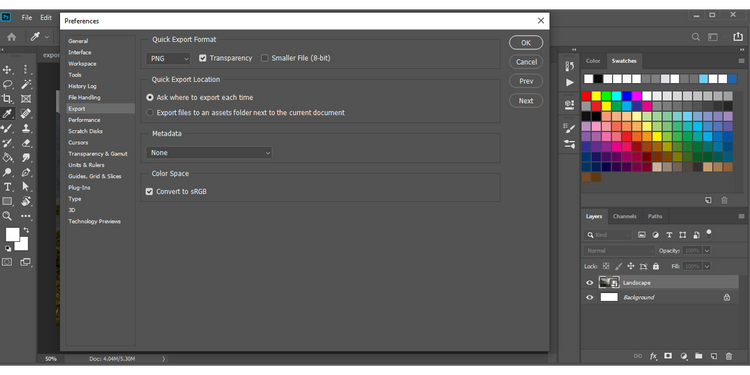750x375 pixels.
Task: Open the Performance preferences category
Action: 84,120
